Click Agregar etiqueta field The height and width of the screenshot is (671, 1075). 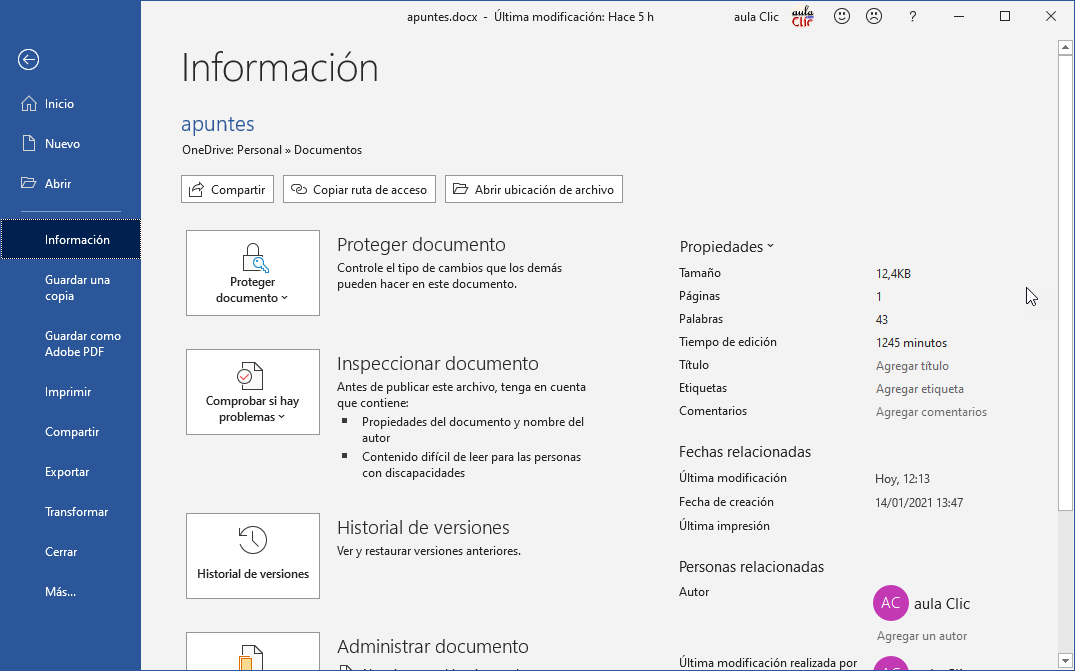point(919,389)
